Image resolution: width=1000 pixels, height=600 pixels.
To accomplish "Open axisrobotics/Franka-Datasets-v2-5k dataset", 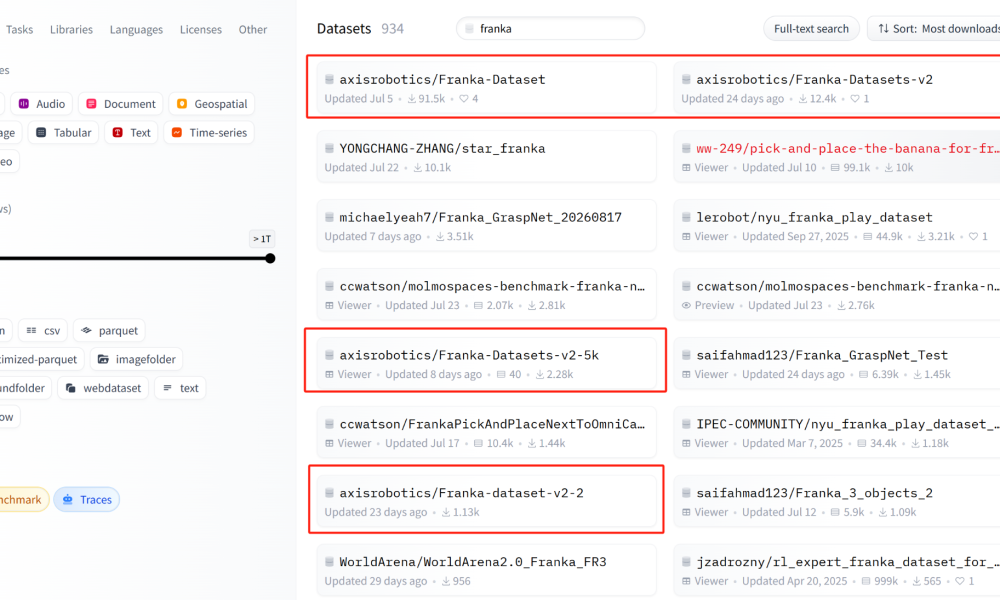I will click(x=487, y=363).
